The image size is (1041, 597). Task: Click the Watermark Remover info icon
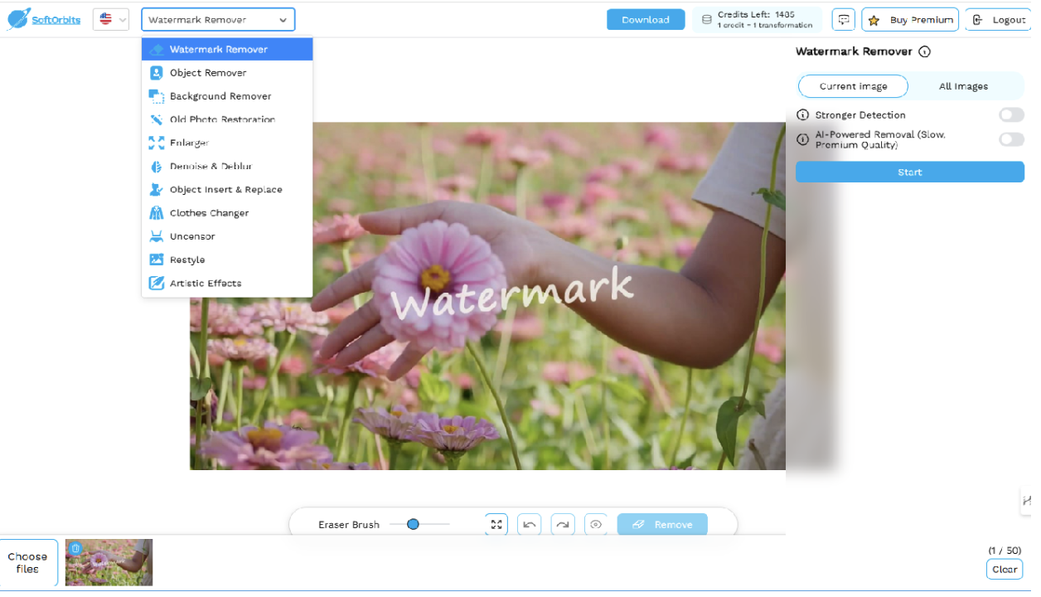click(924, 52)
